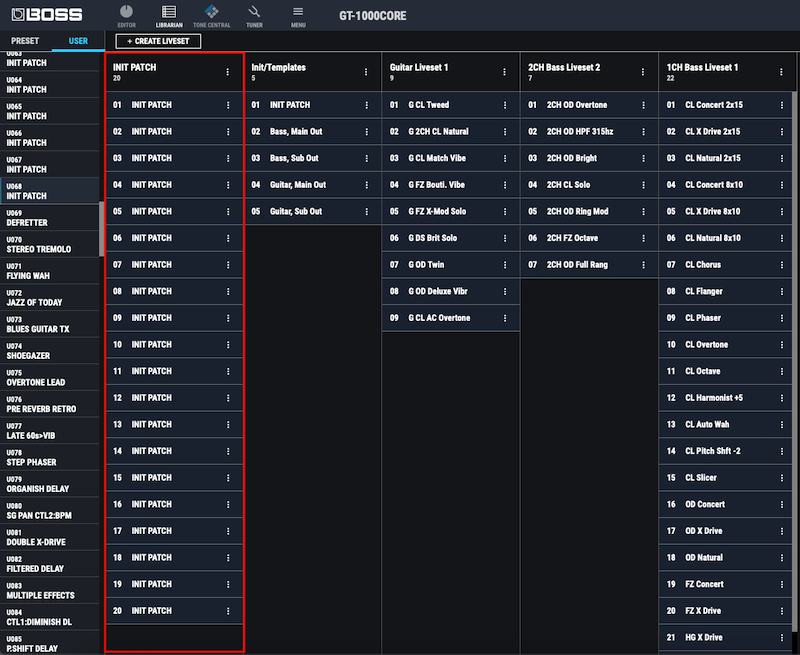
Task: Open the menu for CL Chorus patch
Action: point(782,265)
